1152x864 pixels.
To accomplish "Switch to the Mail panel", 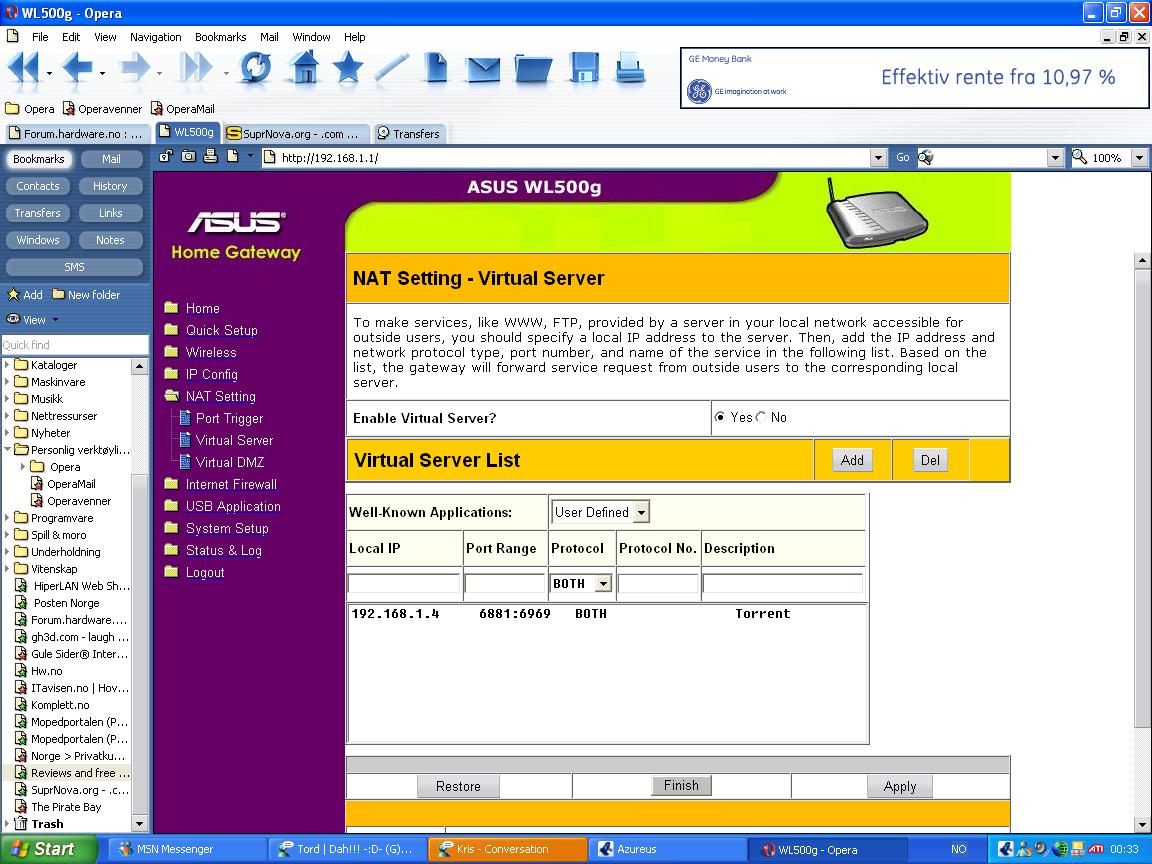I will [111, 159].
